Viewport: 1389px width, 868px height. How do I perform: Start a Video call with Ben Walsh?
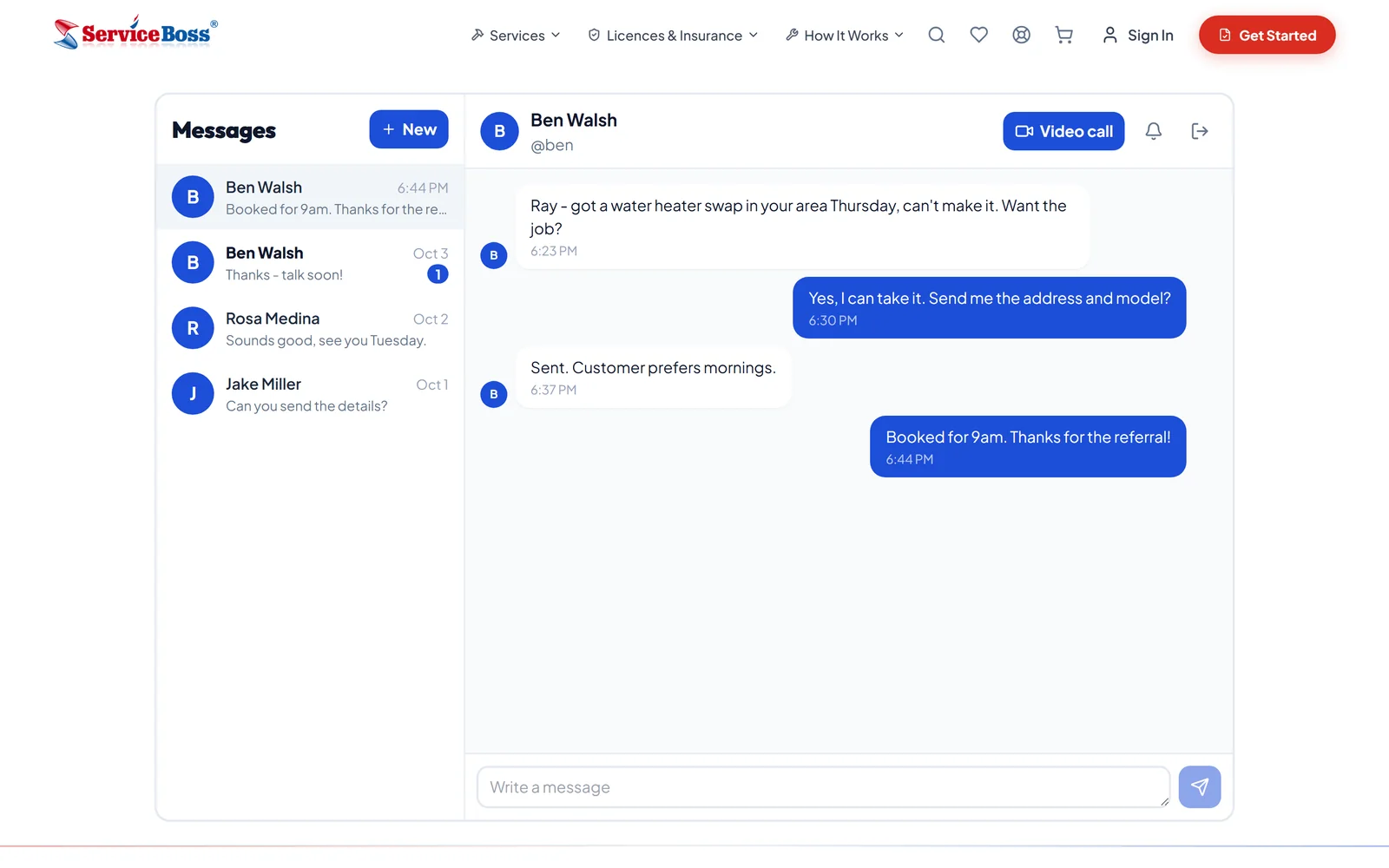(1063, 131)
